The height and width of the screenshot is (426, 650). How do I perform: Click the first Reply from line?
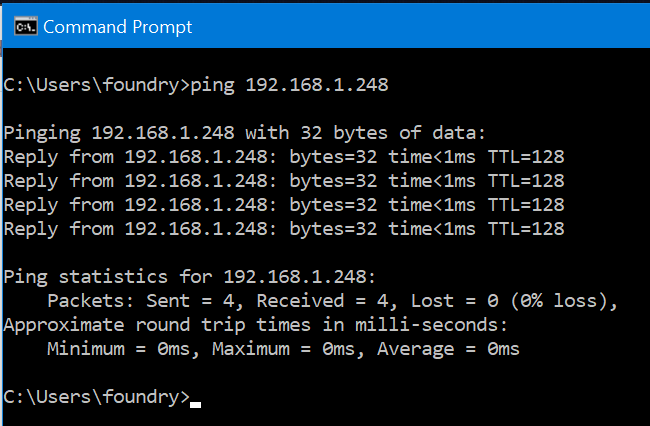tap(284, 157)
